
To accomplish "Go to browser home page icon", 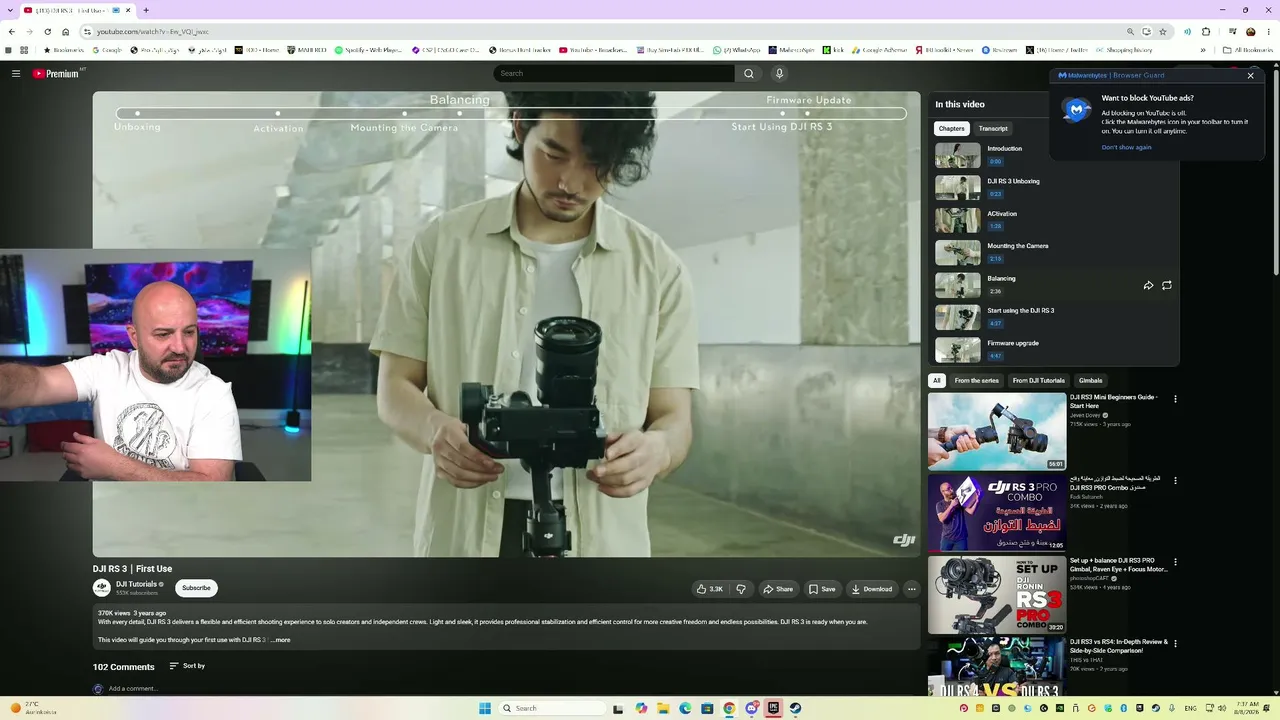I will (x=66, y=32).
